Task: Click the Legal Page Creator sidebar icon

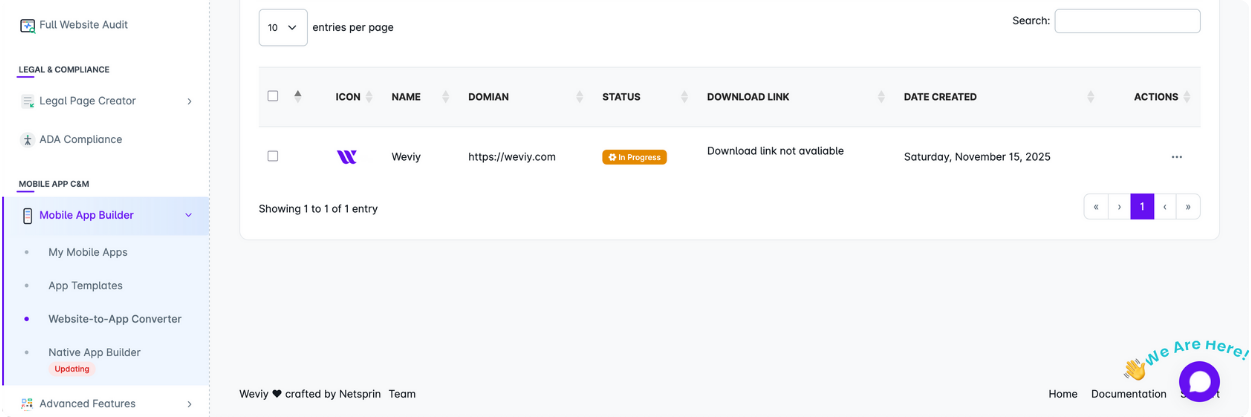Action: click(x=28, y=101)
